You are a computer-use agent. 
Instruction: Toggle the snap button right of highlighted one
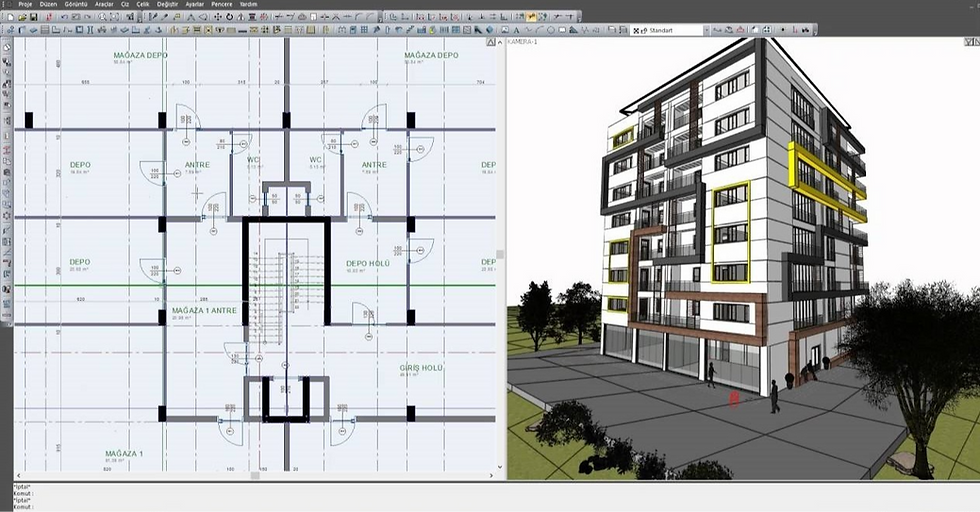pos(542,17)
